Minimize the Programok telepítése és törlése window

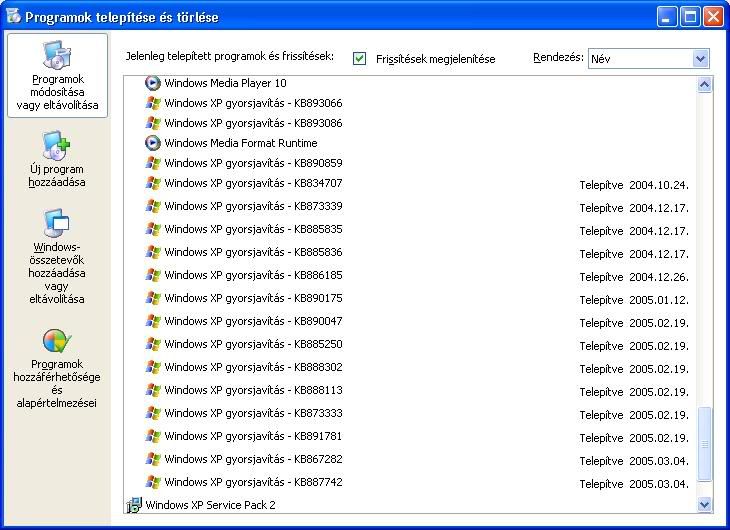667,17
